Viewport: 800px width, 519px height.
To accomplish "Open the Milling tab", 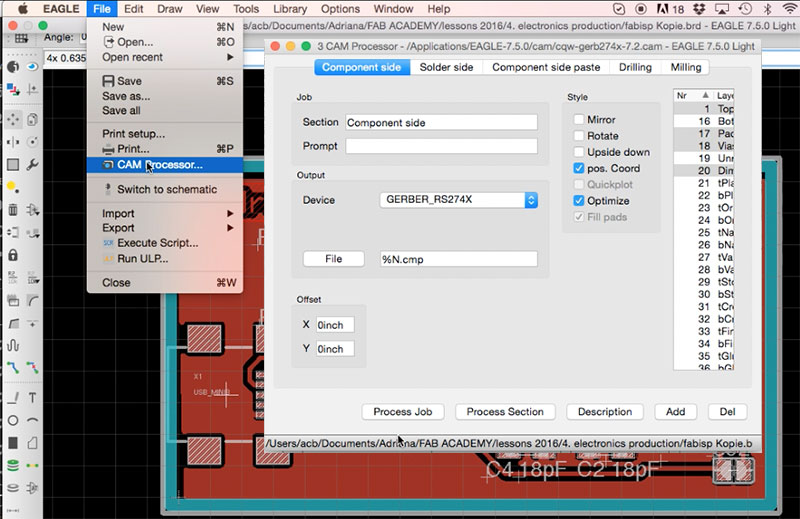I will [686, 67].
